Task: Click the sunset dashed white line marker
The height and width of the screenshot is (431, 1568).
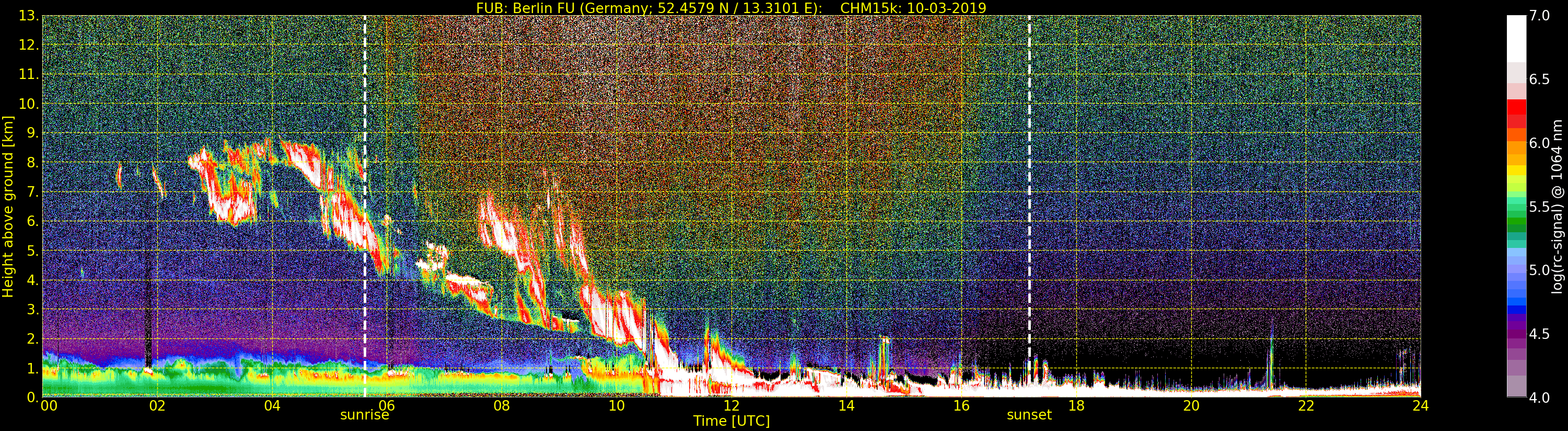Action: pos(1029,207)
